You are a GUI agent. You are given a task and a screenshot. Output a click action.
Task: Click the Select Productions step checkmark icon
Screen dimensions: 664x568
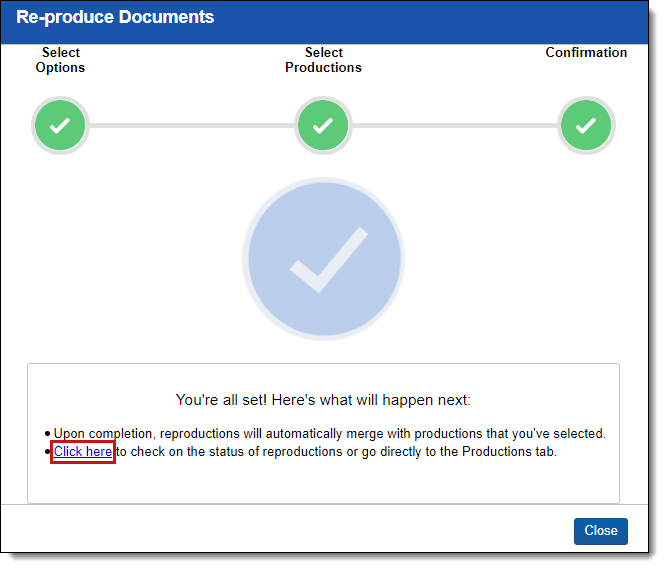pos(323,126)
